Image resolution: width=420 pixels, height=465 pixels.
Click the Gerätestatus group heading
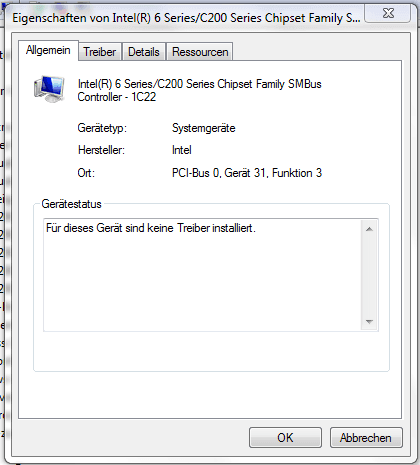tap(71, 204)
